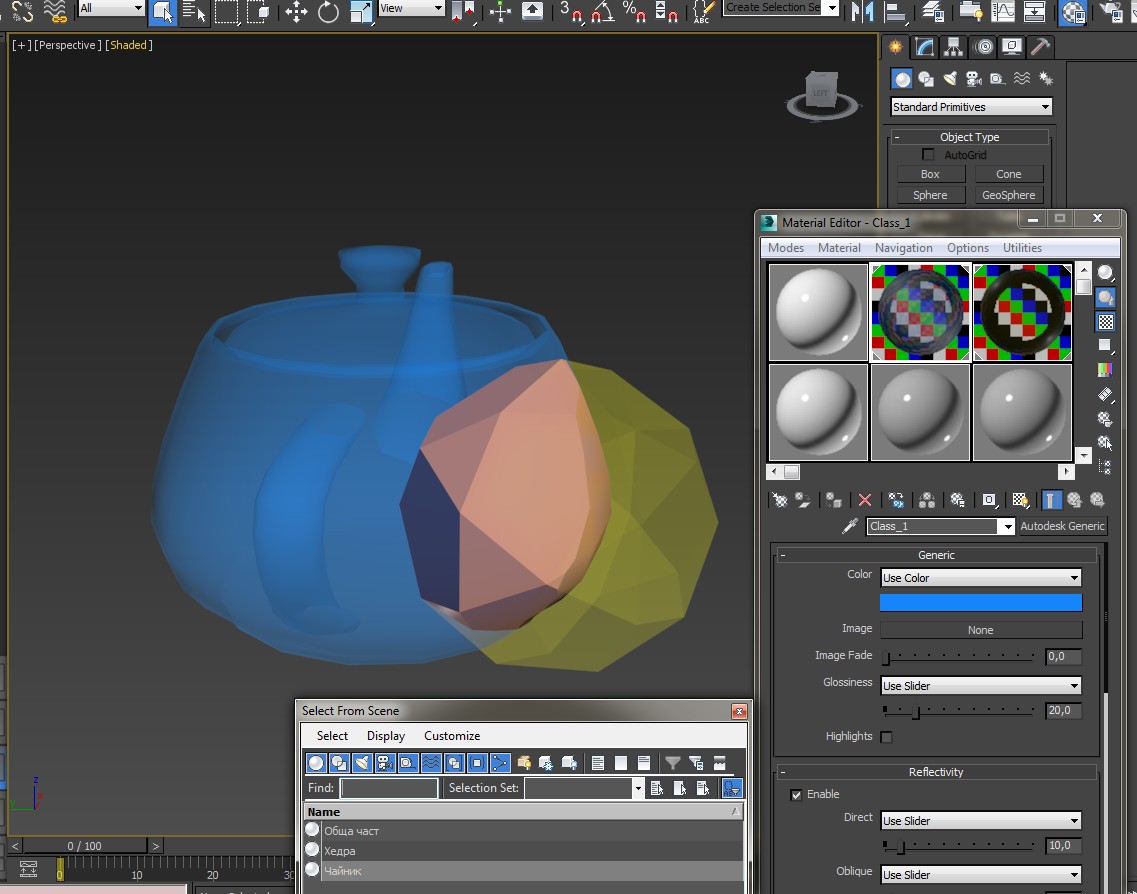Toggle the Highlights checkbox
This screenshot has height=894, width=1137.
click(886, 737)
